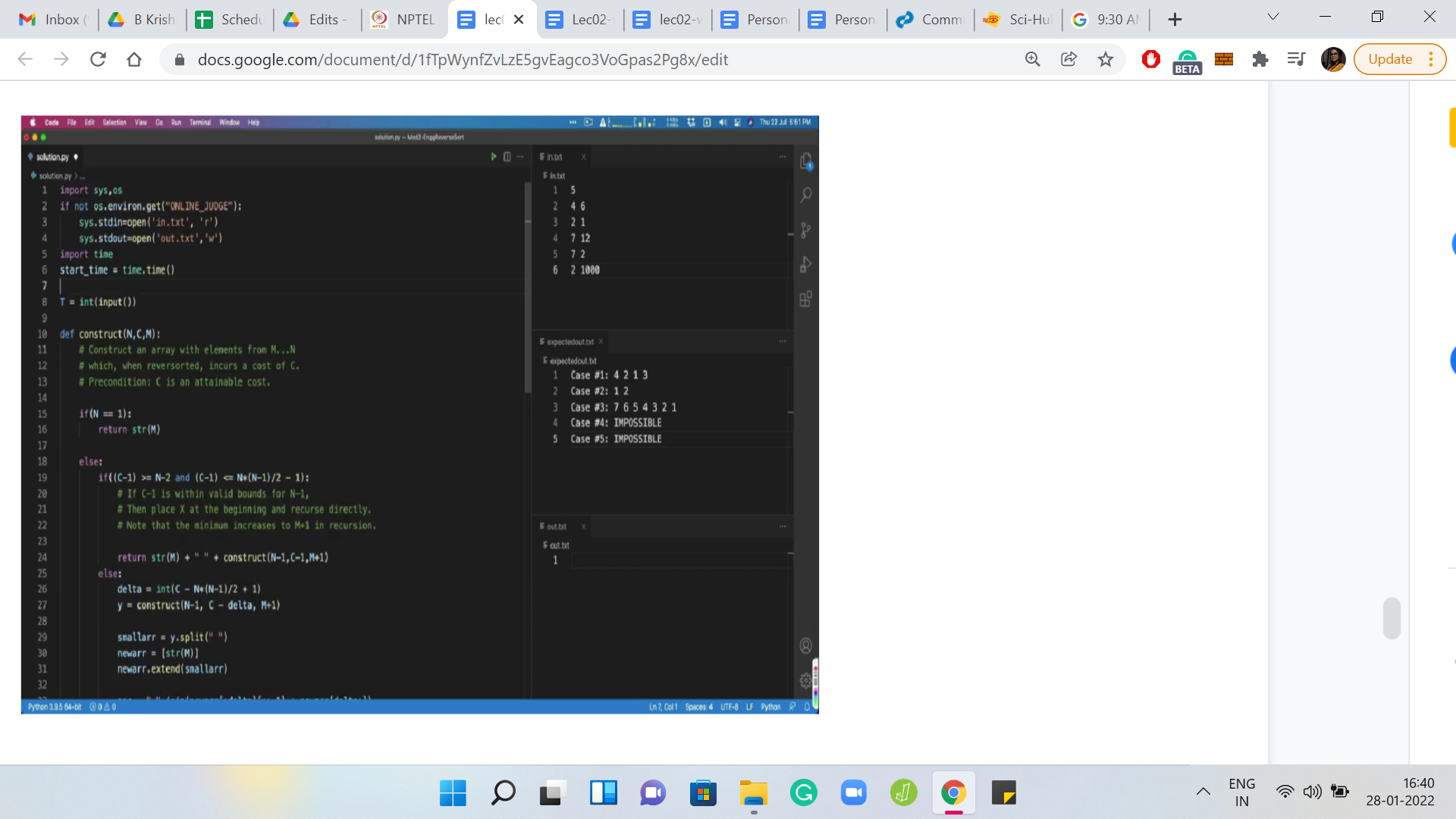Click the Chrome home icon
The width and height of the screenshot is (1456, 819).
(x=134, y=59)
